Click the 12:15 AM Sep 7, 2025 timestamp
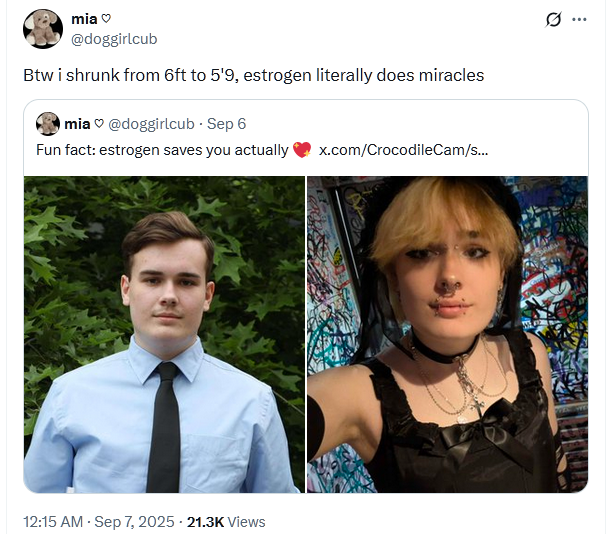The height and width of the screenshot is (534, 611). pyautogui.click(x=99, y=522)
